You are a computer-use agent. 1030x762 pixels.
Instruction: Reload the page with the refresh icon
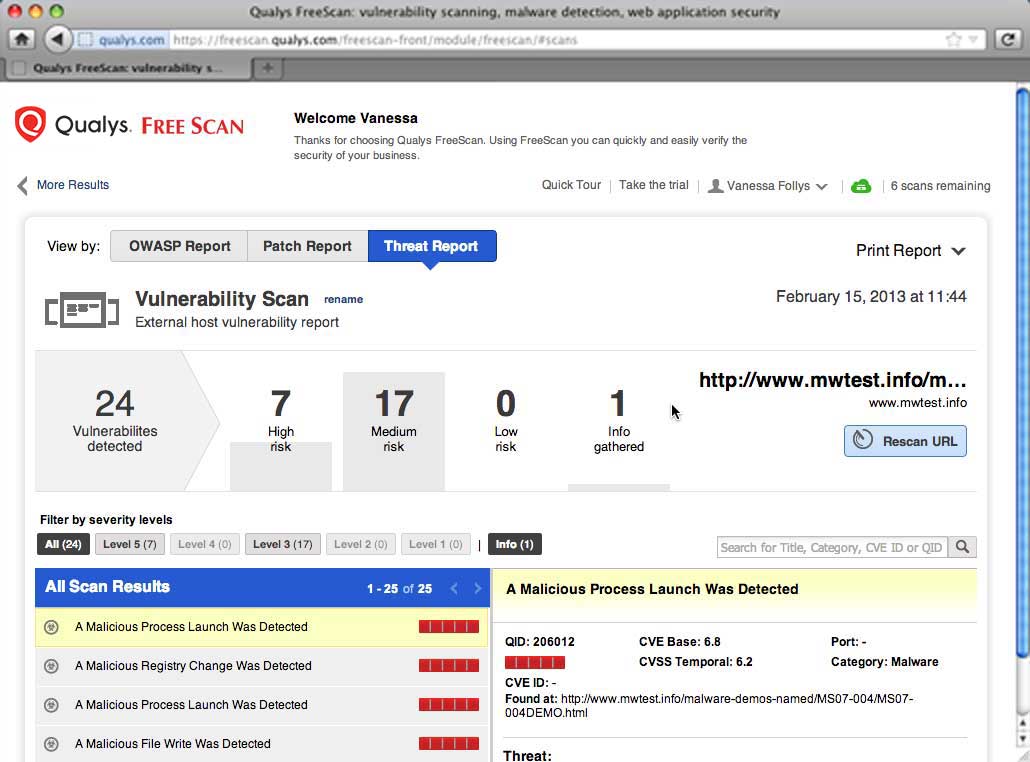click(x=1007, y=39)
